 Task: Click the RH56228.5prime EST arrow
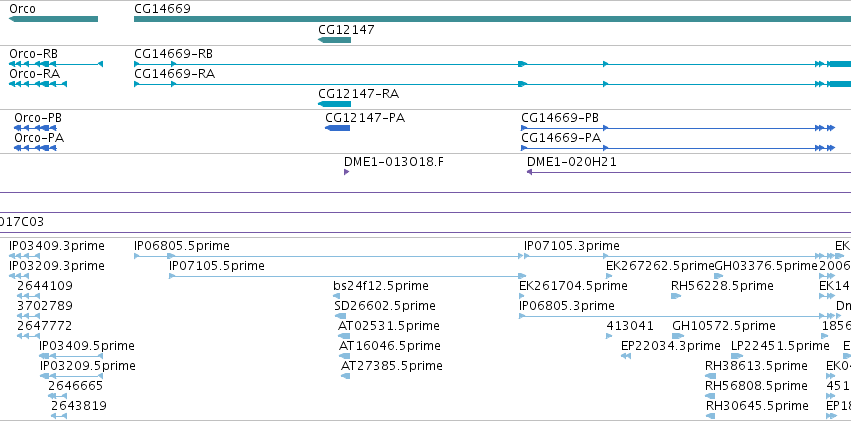(676, 296)
